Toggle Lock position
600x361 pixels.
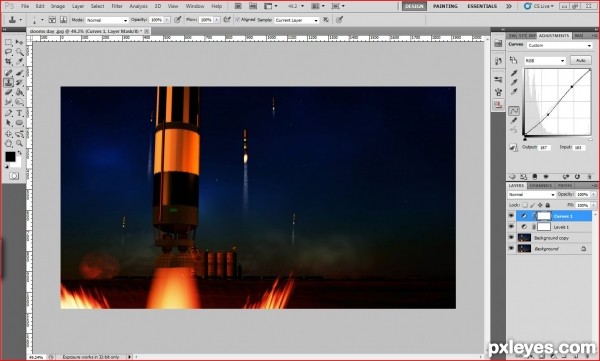click(x=540, y=205)
